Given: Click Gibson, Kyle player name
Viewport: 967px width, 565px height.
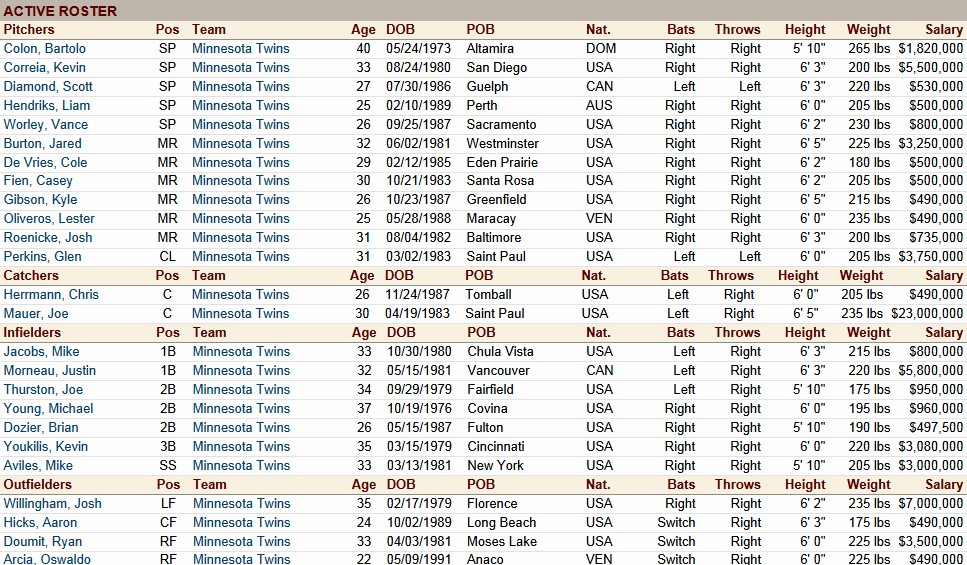Looking at the screenshot, I should (40, 200).
